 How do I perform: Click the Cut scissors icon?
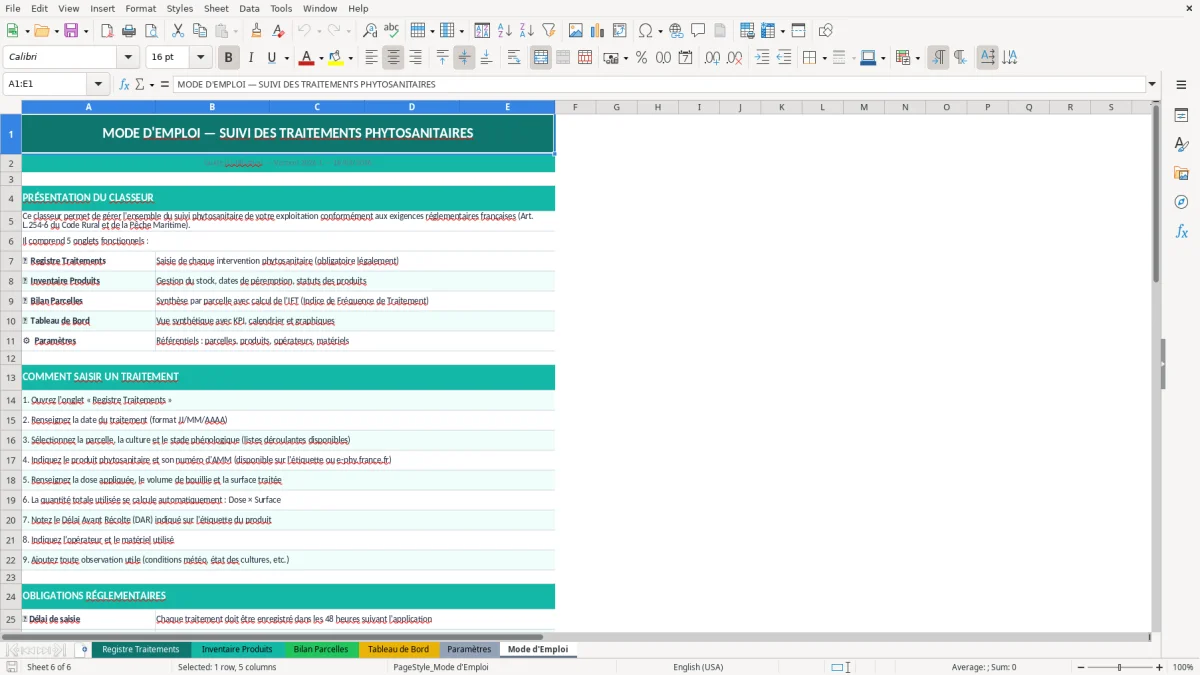coord(178,31)
